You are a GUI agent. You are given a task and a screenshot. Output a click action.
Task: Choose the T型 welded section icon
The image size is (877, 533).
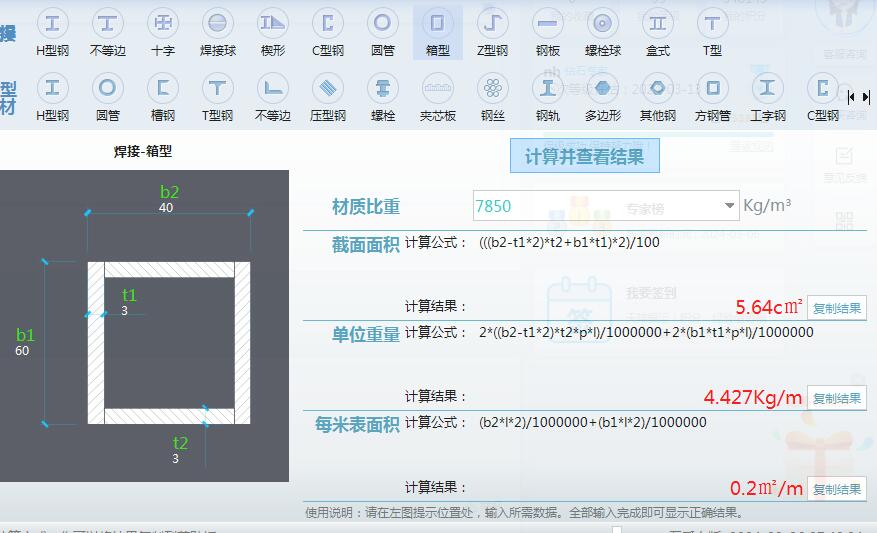click(712, 32)
